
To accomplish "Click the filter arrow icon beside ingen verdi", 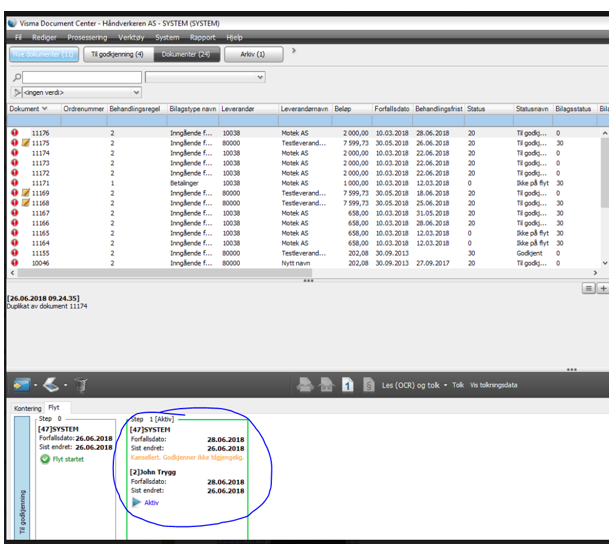I will point(17,92).
